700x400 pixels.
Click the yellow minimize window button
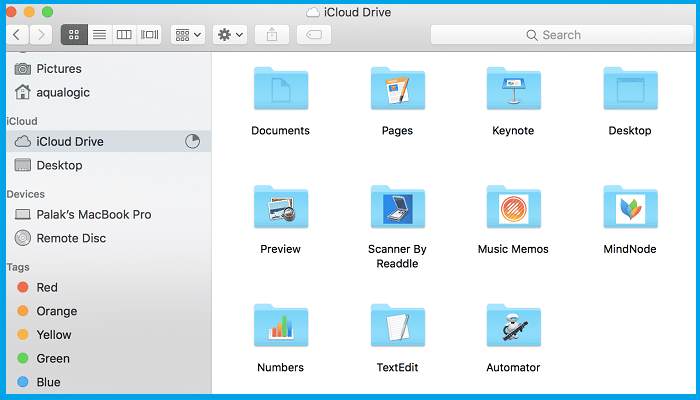[x=29, y=12]
